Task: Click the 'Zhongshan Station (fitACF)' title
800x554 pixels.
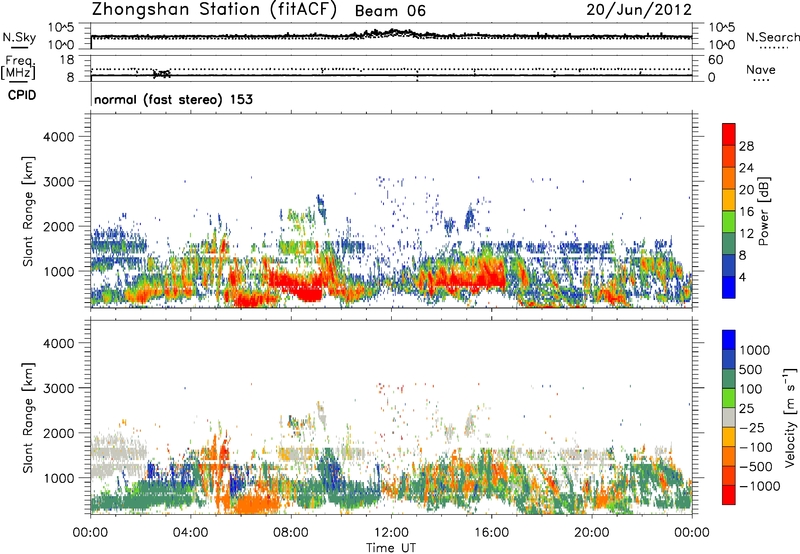Action: [x=214, y=10]
